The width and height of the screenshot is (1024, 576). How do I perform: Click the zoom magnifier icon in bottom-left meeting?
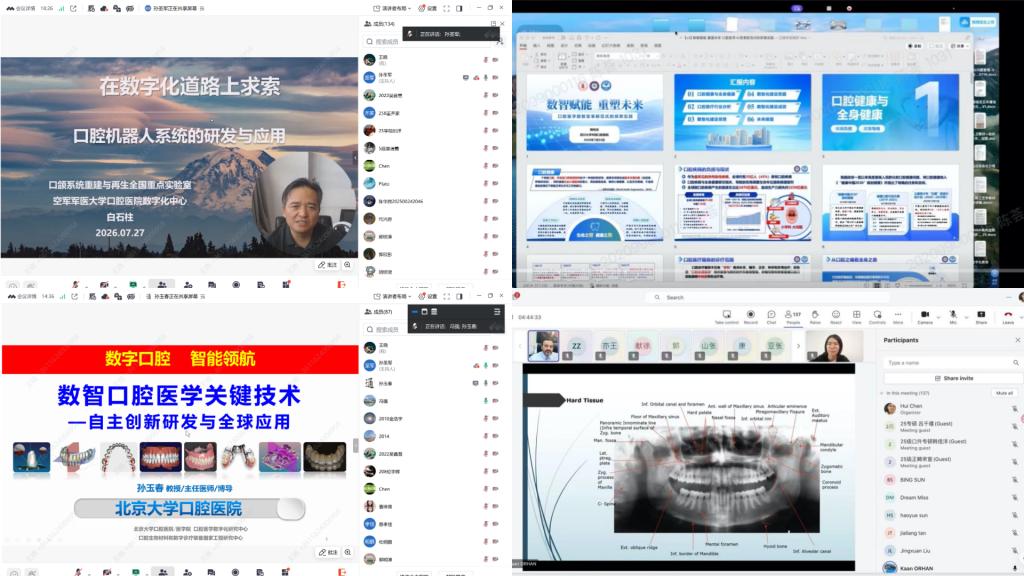pos(347,552)
